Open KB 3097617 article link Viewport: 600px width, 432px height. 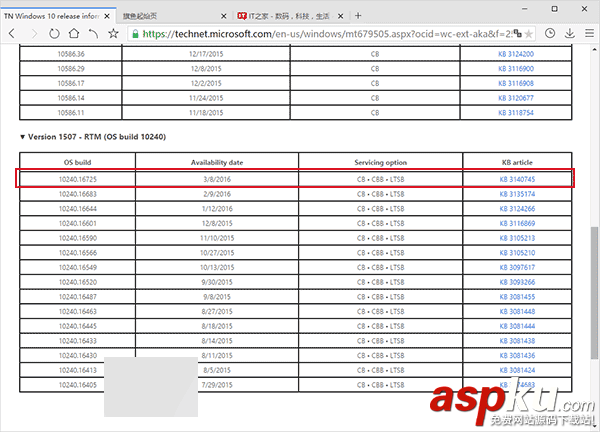(x=517, y=267)
